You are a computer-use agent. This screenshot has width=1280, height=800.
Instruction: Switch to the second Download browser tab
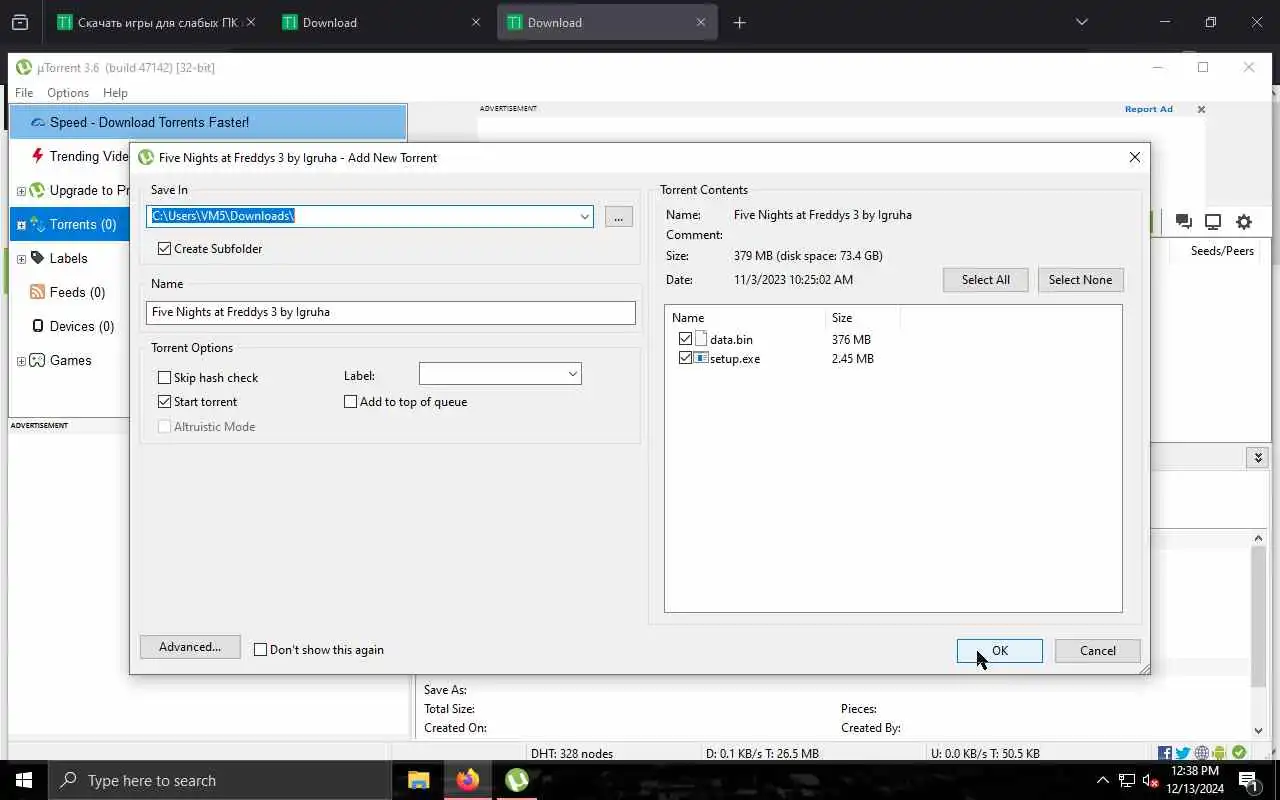606,22
